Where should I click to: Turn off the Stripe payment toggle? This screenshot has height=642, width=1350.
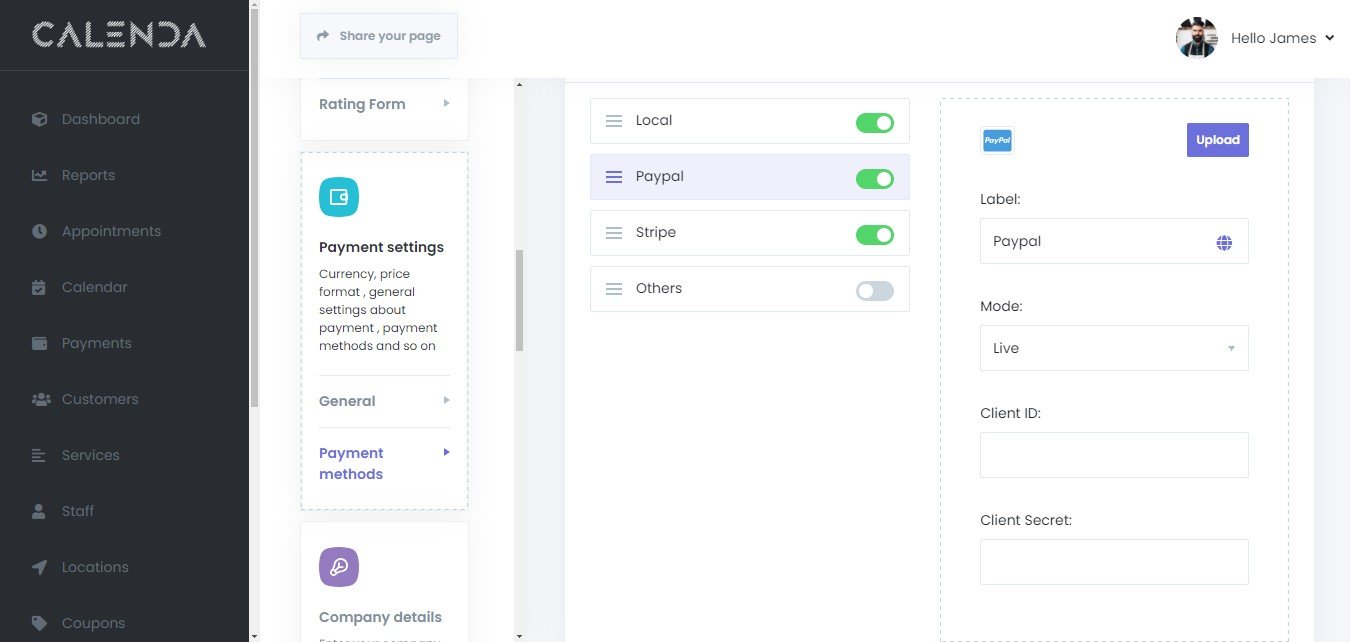(874, 235)
